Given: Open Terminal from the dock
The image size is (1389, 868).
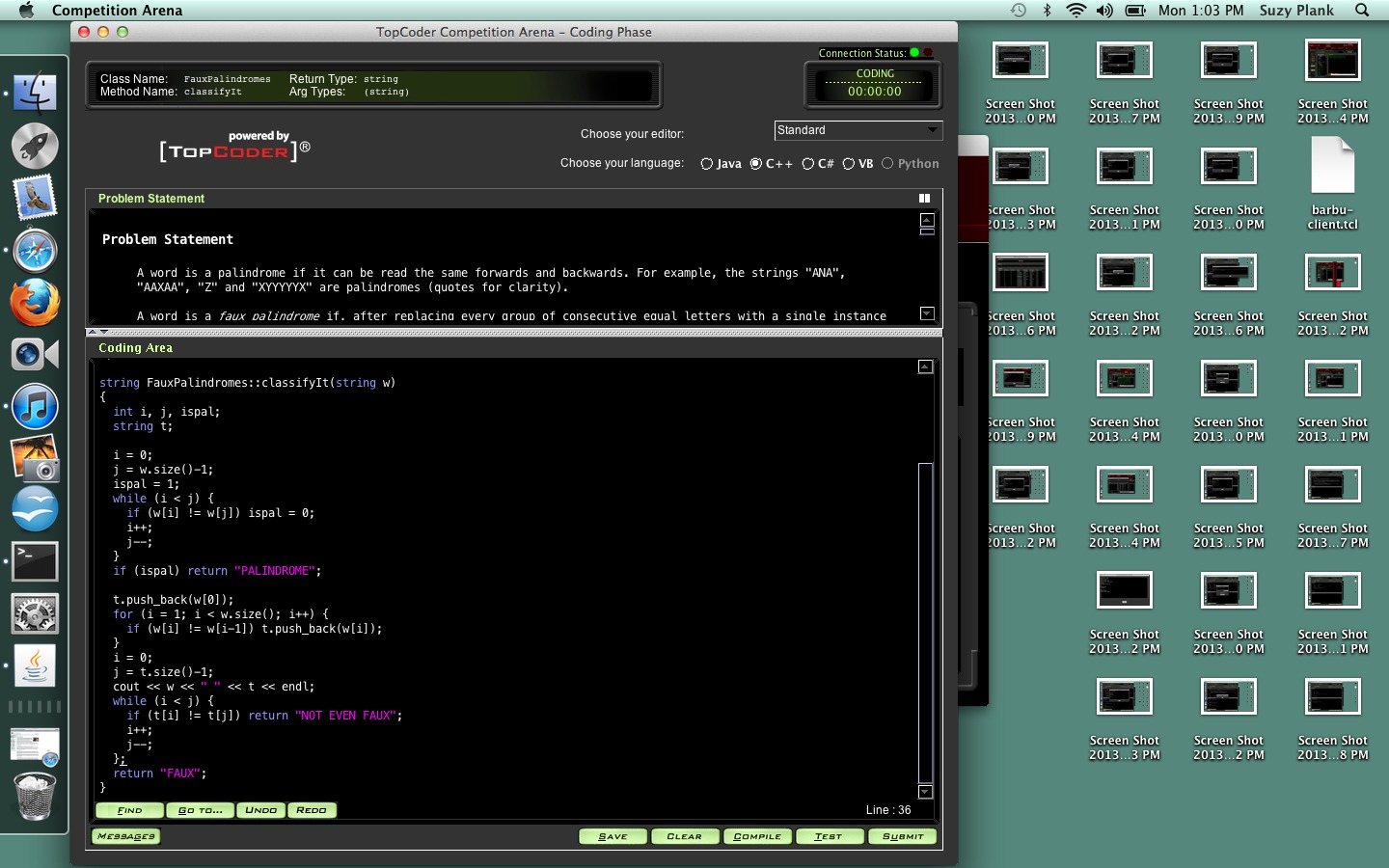Looking at the screenshot, I should pos(35,561).
